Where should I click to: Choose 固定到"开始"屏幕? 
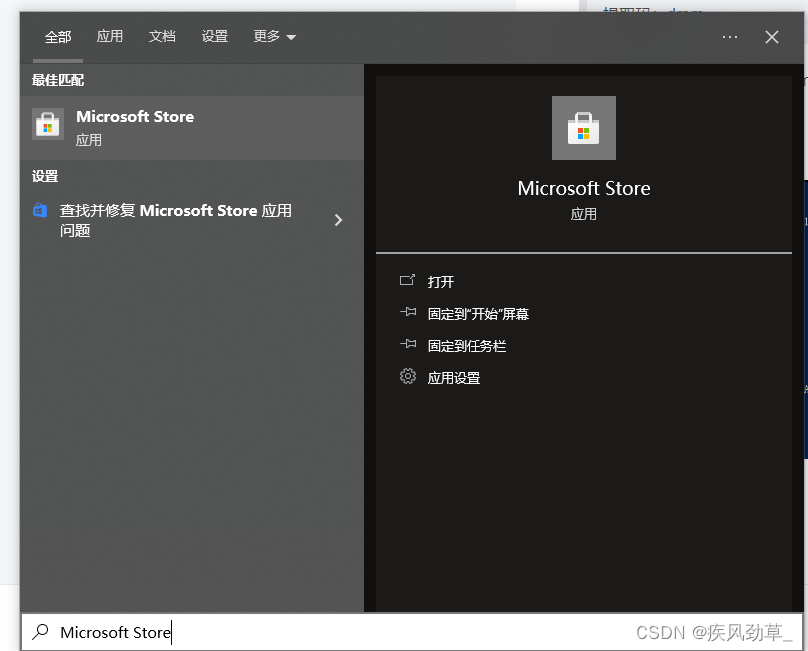click(478, 314)
